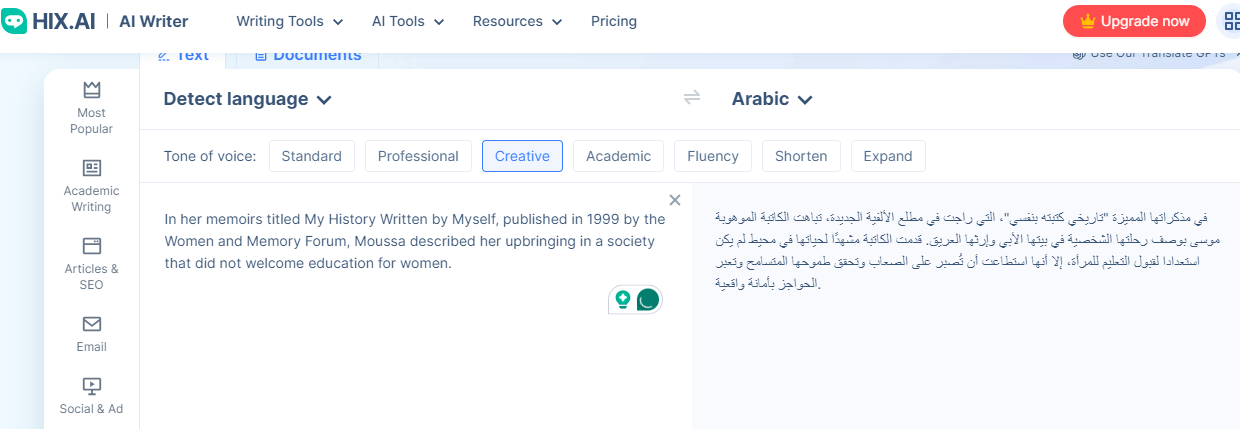Screen dimensions: 1240x429
Task: Click the HIX.AI logo
Action: 47,21
